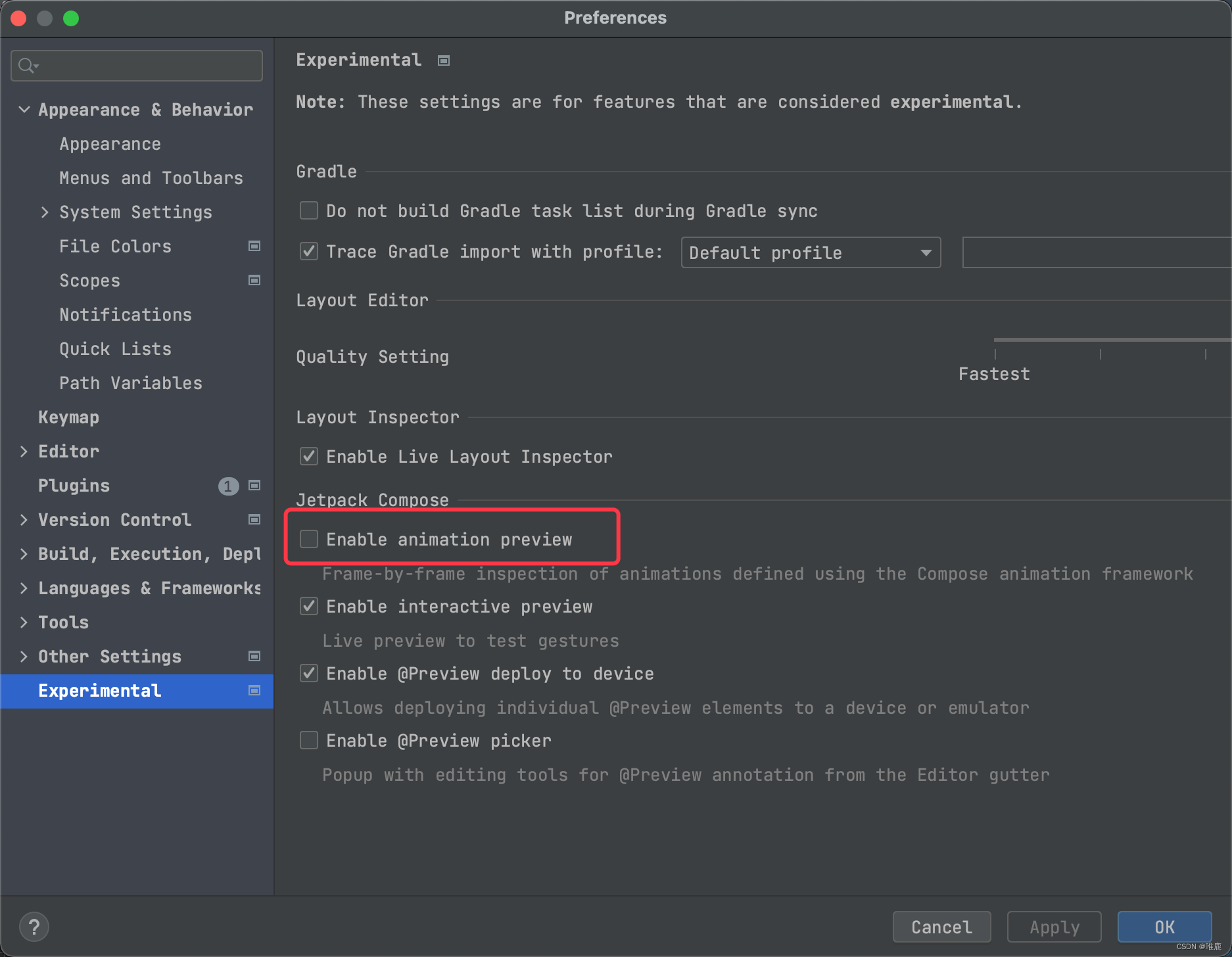The width and height of the screenshot is (1232, 957).
Task: Uncheck Enable interactive preview
Action: (309, 606)
